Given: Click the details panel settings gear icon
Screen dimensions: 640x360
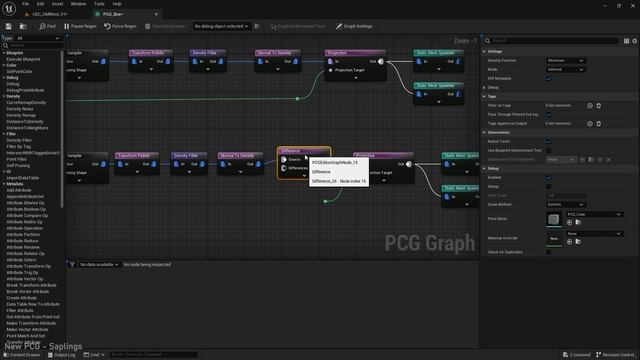Looking at the screenshot, I should coord(635,41).
